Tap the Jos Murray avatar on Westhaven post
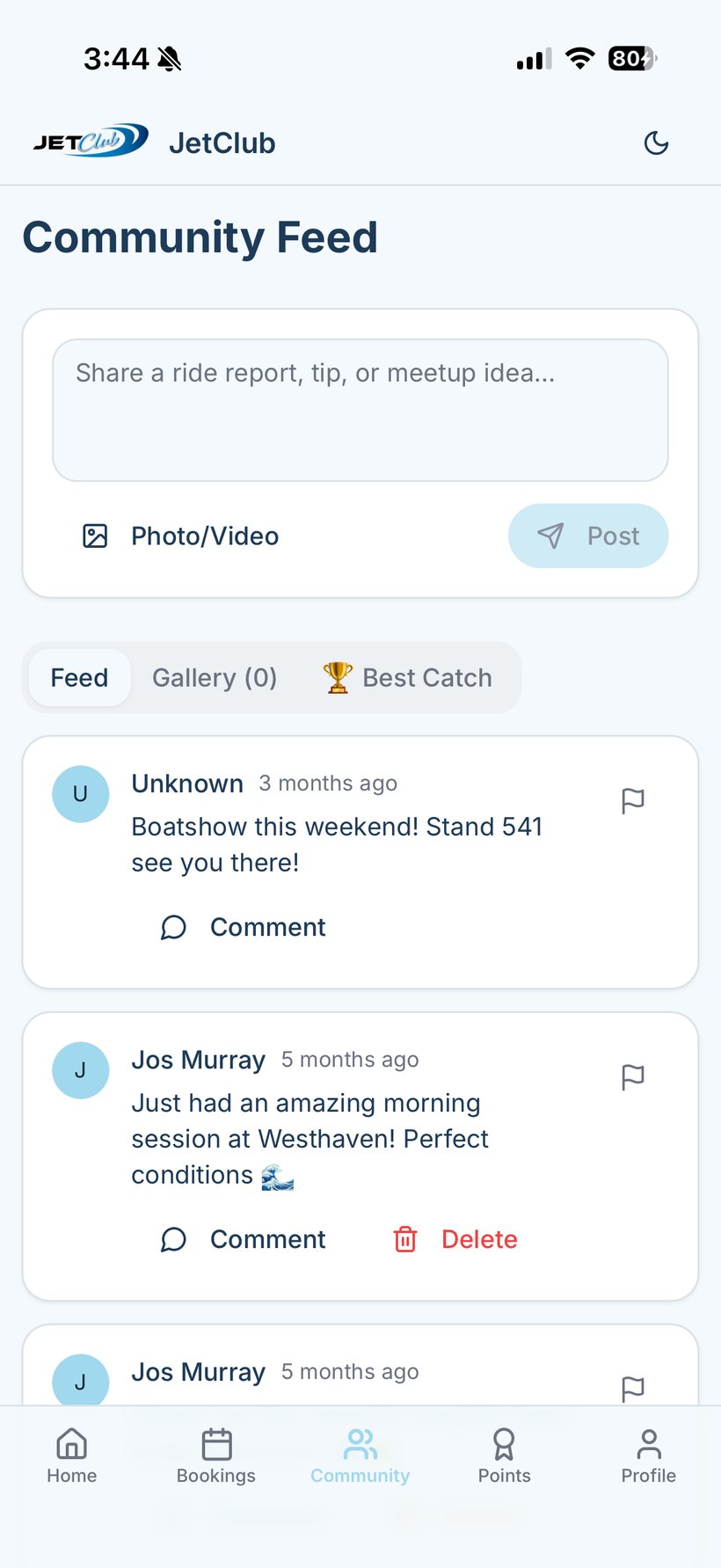 [x=80, y=1070]
